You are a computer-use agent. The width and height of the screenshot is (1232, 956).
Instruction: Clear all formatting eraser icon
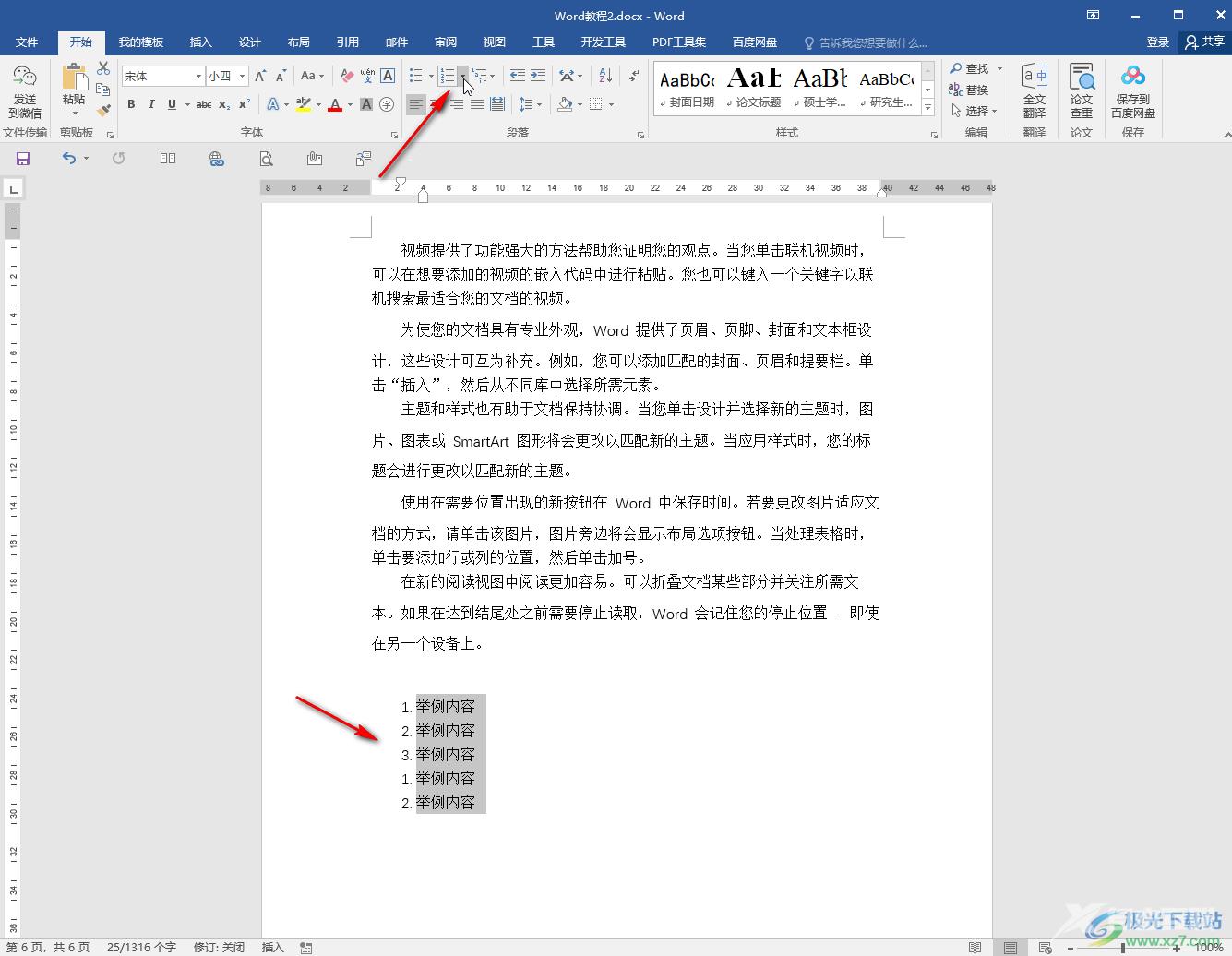click(x=347, y=76)
